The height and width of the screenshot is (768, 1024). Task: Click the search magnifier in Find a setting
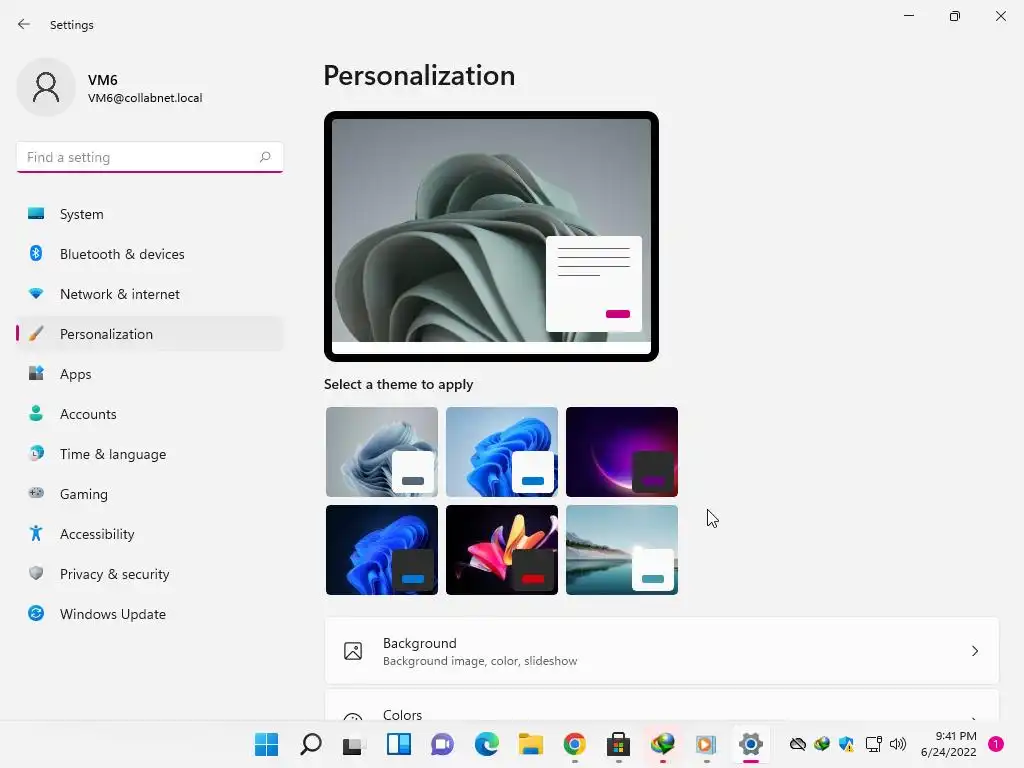point(264,157)
